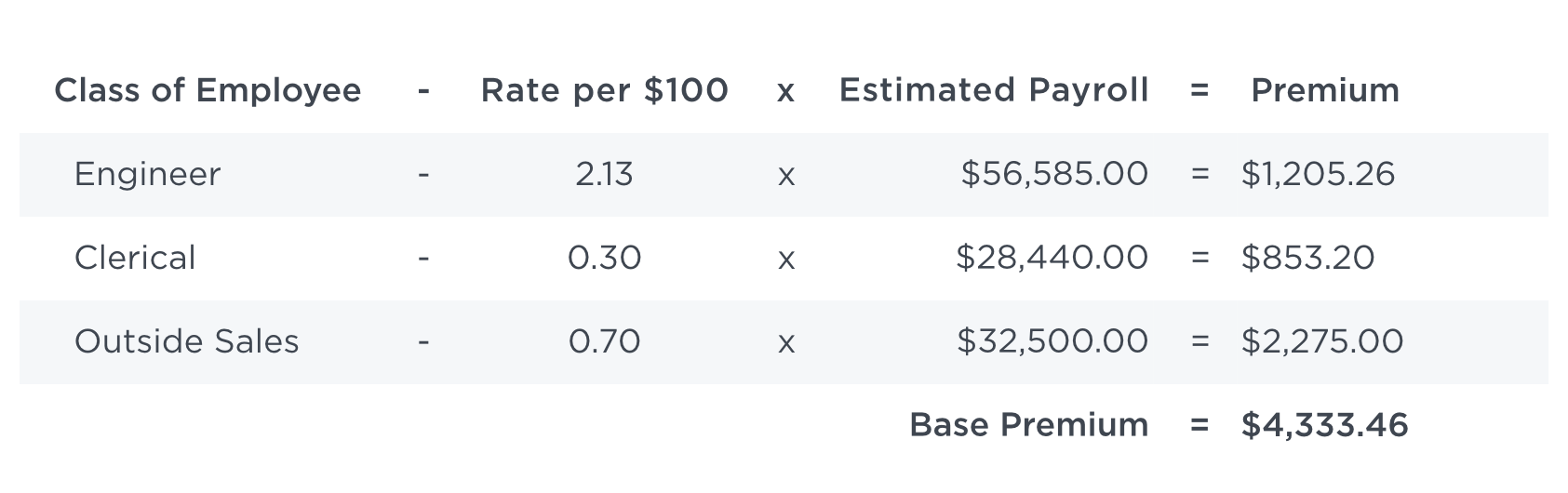Click the $853.20 premium value
This screenshot has width=1568, height=493.
(1307, 258)
